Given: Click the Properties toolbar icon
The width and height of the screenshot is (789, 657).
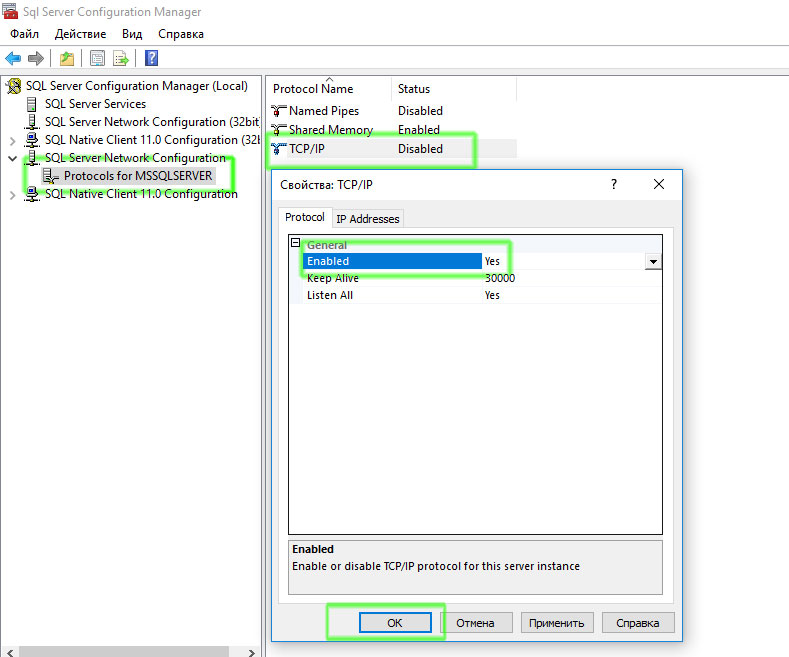Looking at the screenshot, I should tap(97, 58).
